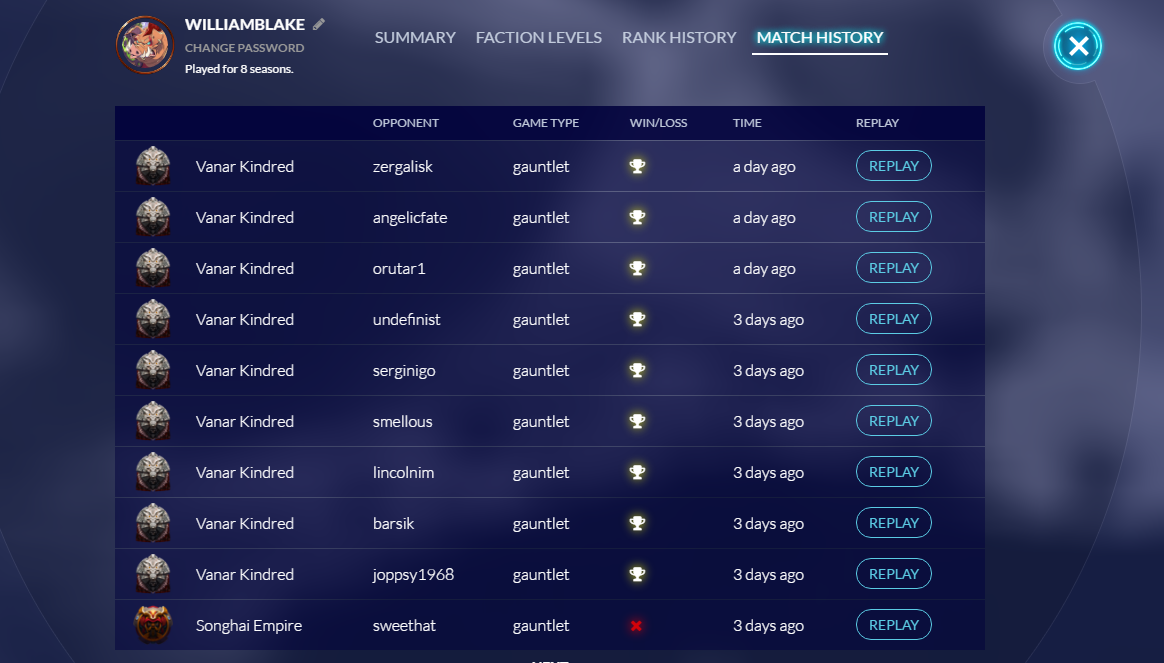
Task: Click 'Played for 8 seasons.' text
Action: [239, 69]
